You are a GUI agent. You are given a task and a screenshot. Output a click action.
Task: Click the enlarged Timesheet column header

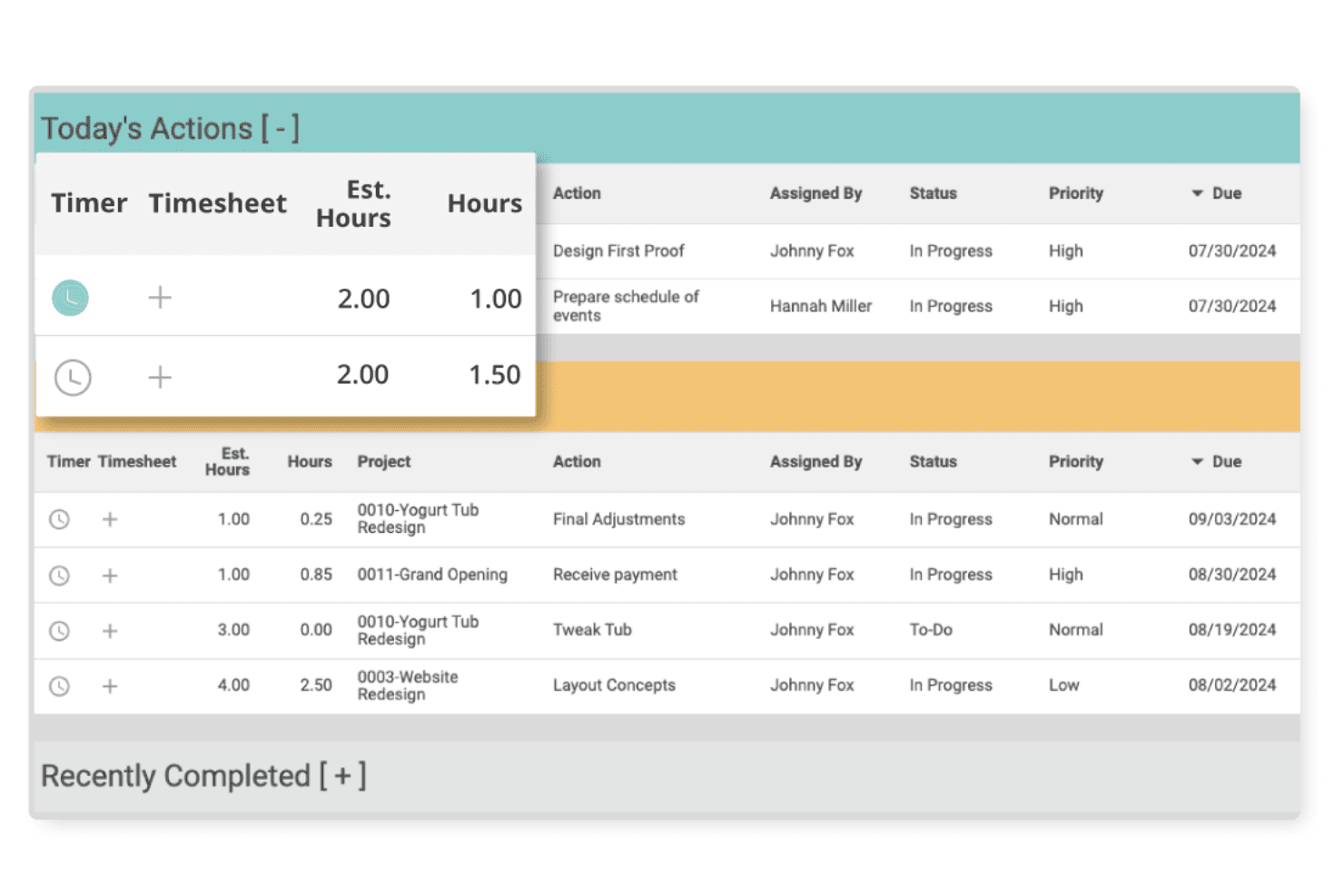tap(218, 203)
